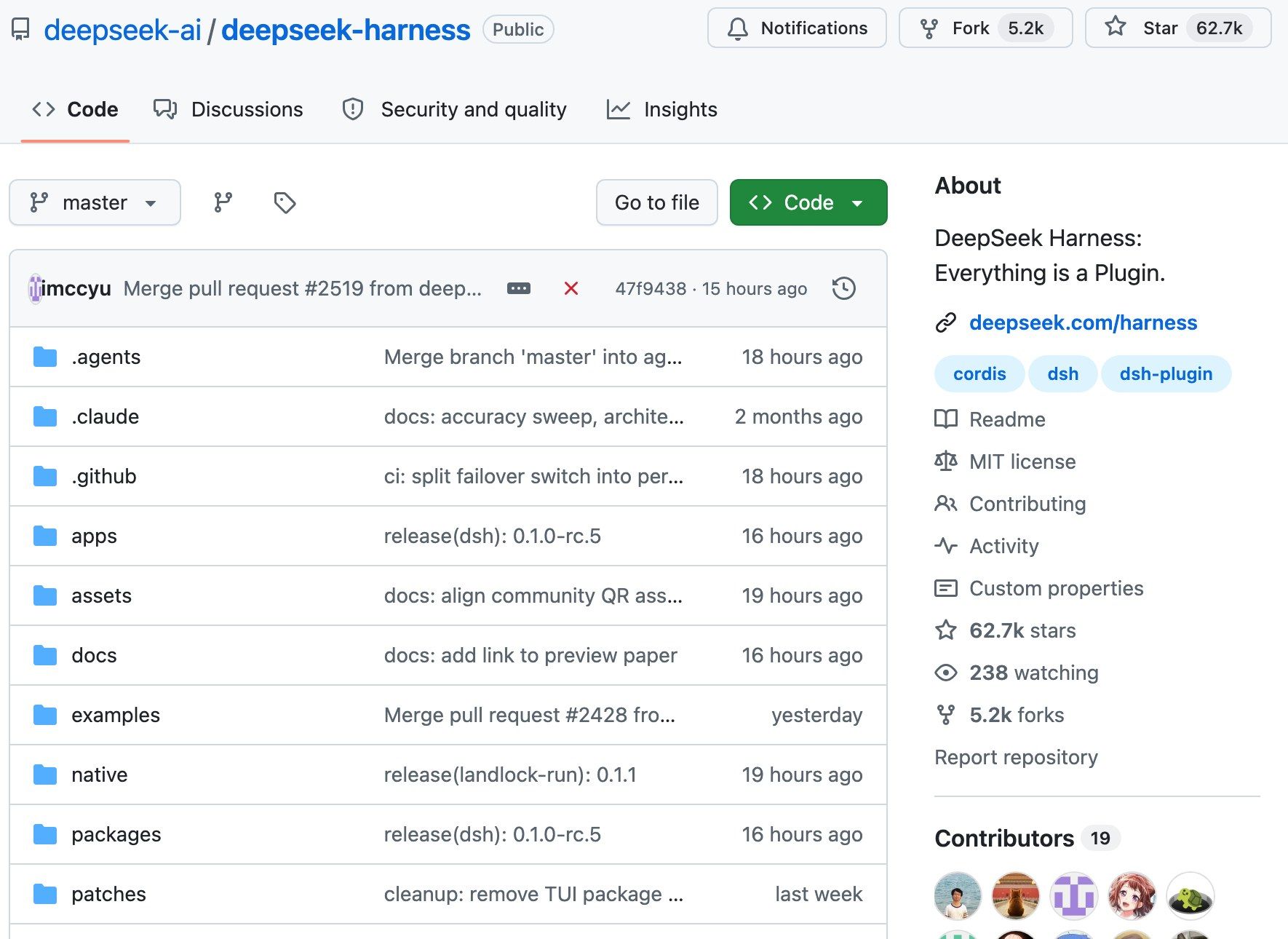Viewport: 1288px width, 939px height.
Task: Open the examples folder name
Action: tap(116, 715)
